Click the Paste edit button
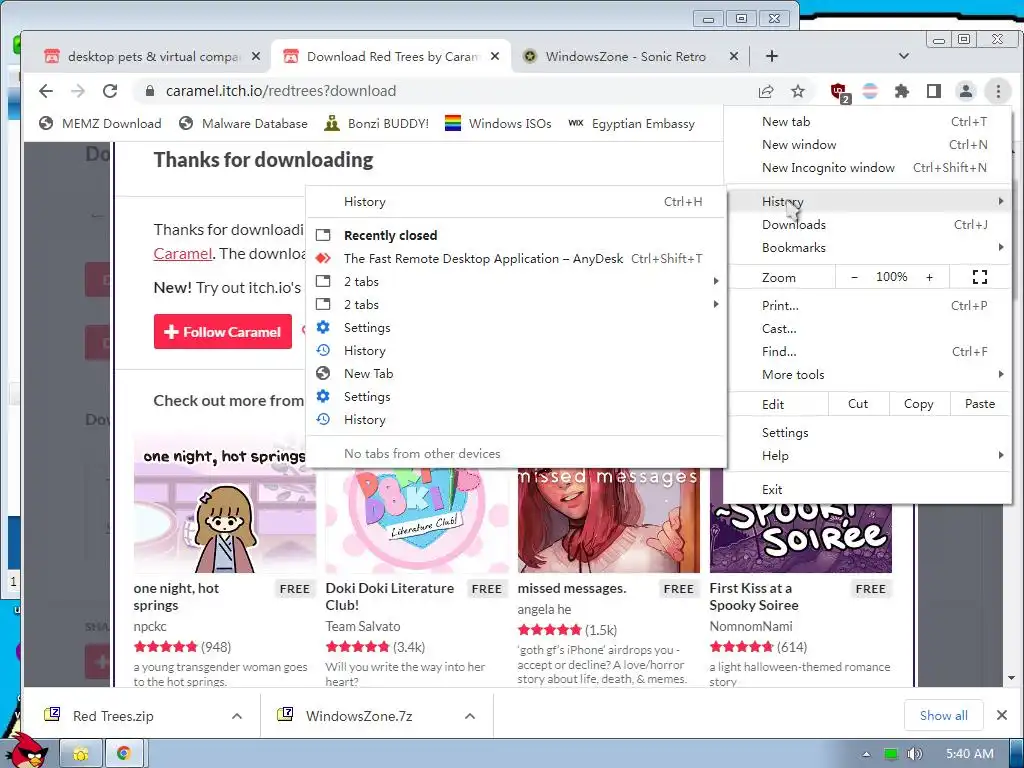The height and width of the screenshot is (768, 1024). click(x=980, y=404)
